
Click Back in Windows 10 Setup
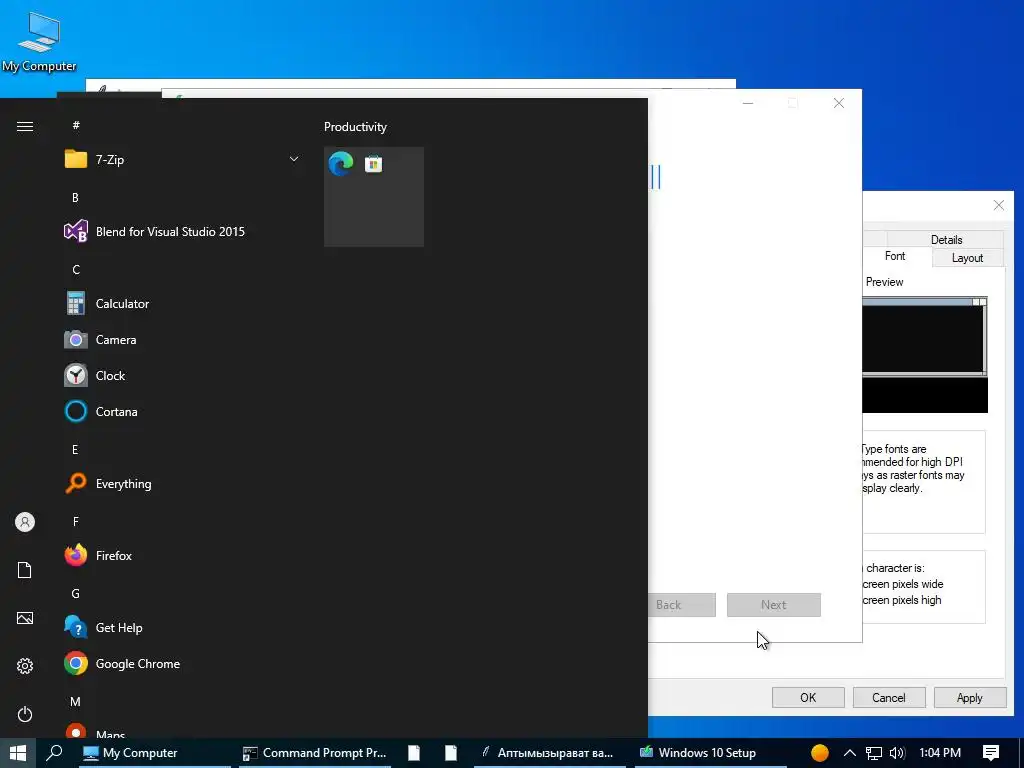click(681, 605)
